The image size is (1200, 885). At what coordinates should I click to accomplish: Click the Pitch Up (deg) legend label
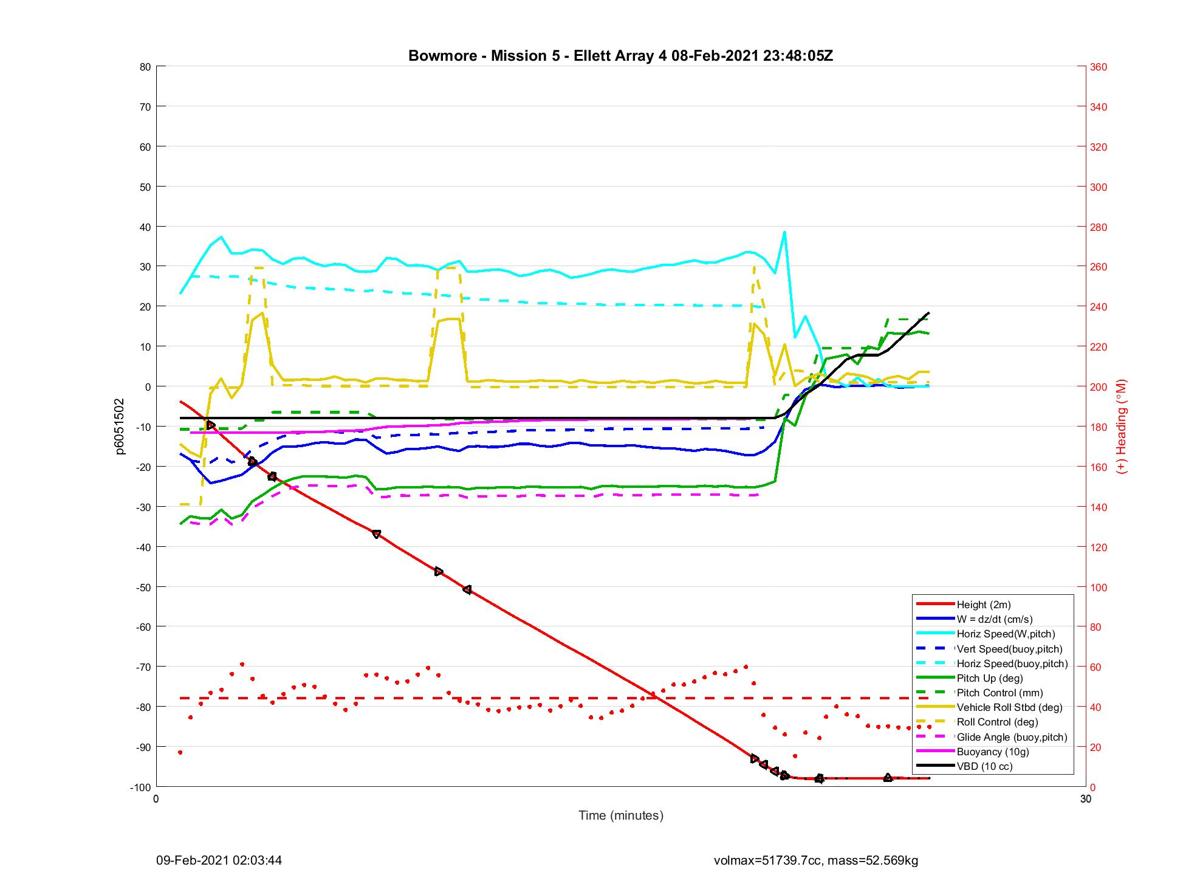(x=992, y=678)
